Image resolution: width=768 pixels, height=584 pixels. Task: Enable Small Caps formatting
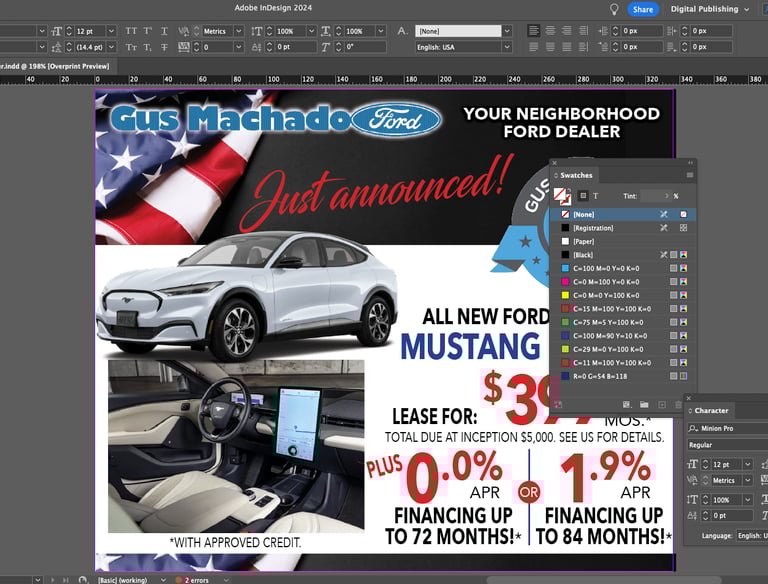(131, 47)
